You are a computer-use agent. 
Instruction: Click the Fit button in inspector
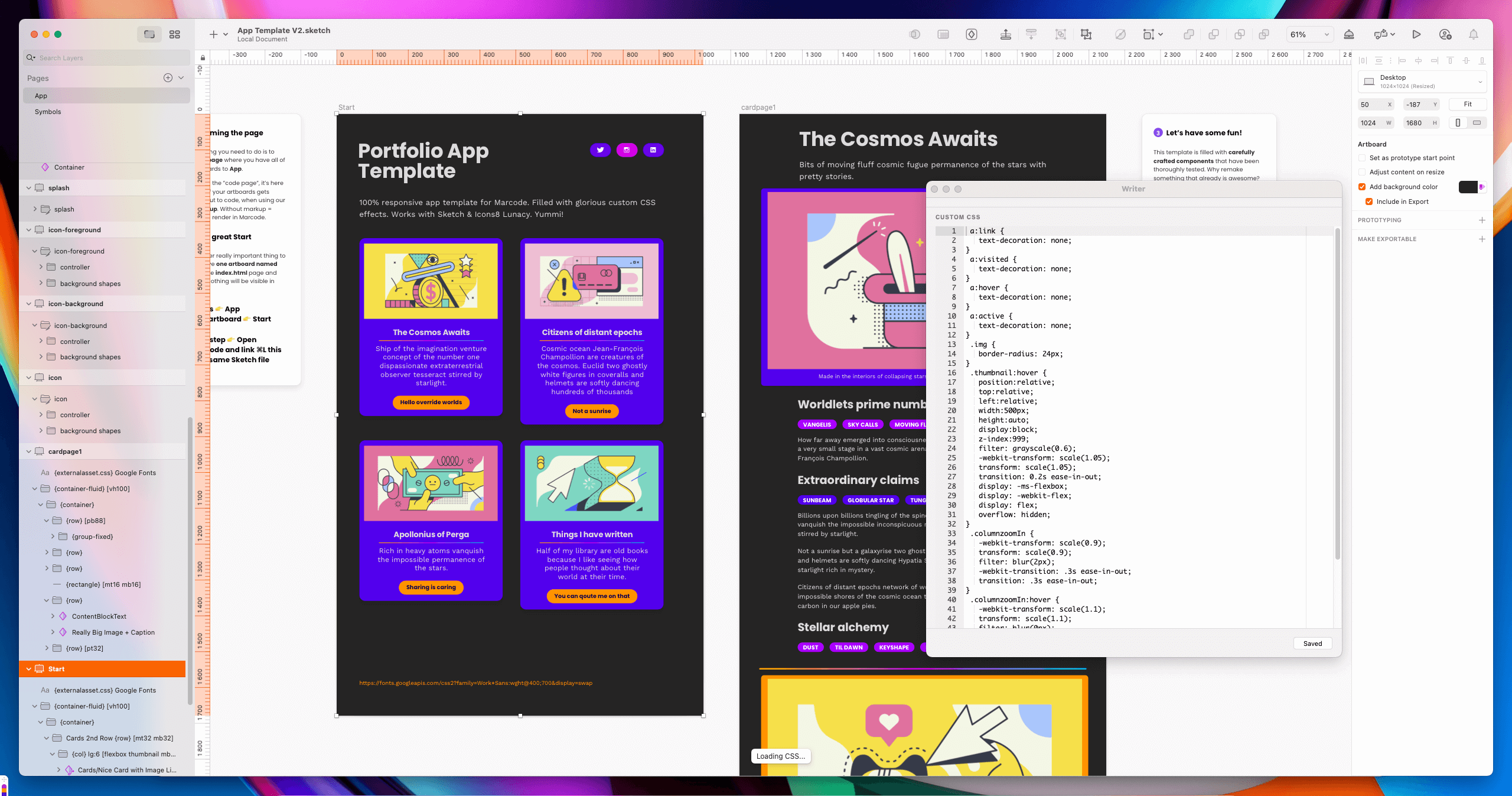coord(1467,105)
